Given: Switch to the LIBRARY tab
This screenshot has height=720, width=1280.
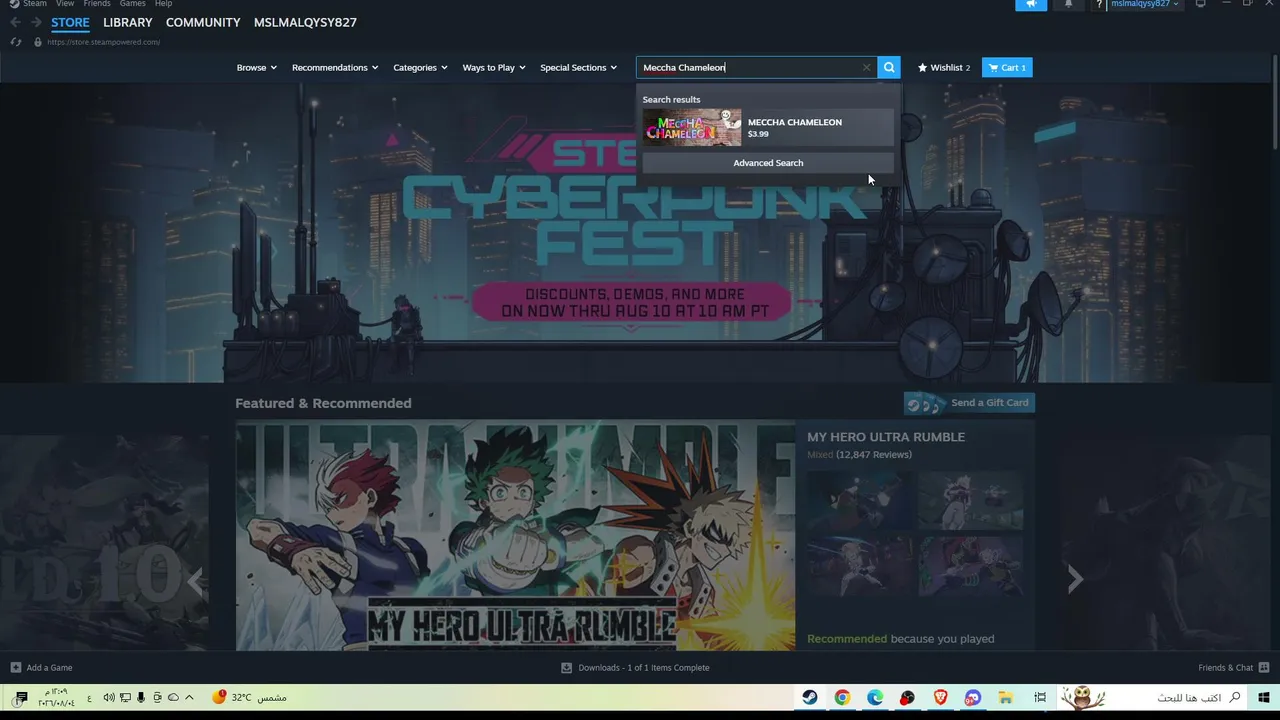Looking at the screenshot, I should pyautogui.click(x=128, y=22).
